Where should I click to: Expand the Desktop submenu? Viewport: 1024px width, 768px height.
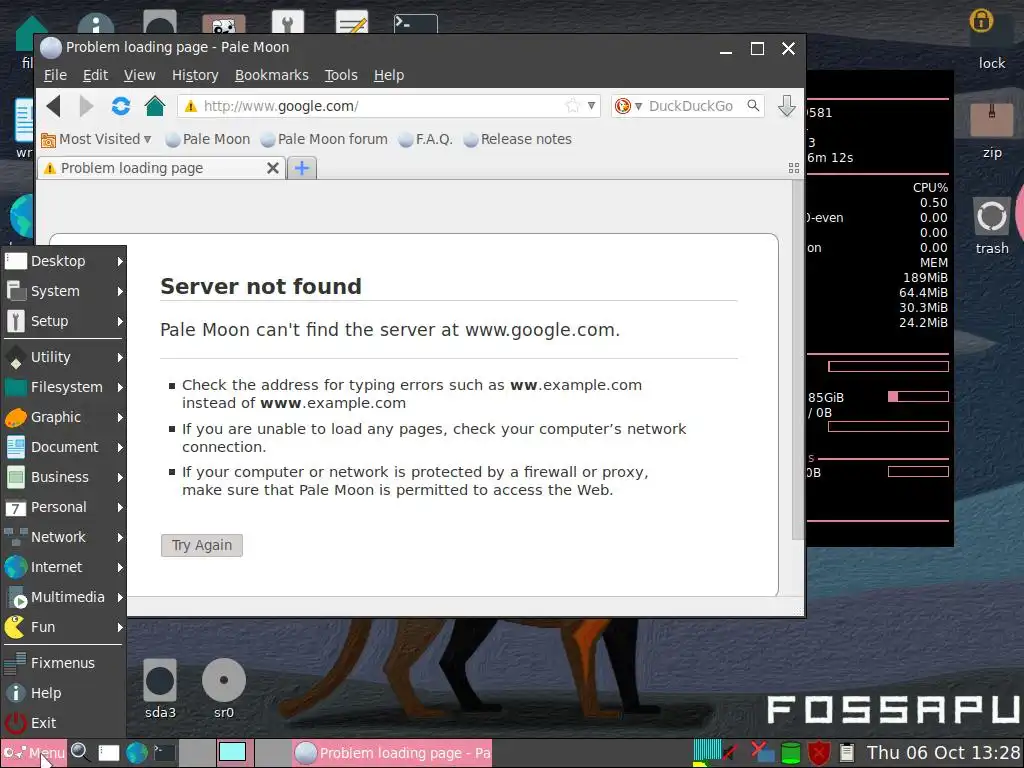(x=63, y=261)
